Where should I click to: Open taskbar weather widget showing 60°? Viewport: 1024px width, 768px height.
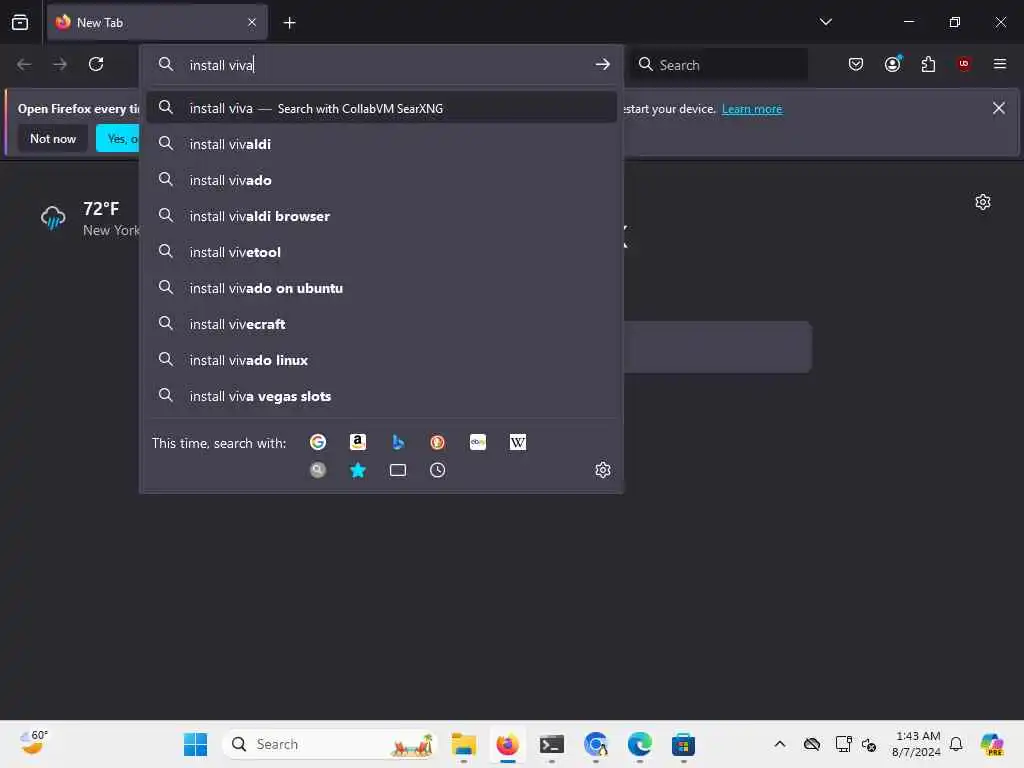[33, 743]
